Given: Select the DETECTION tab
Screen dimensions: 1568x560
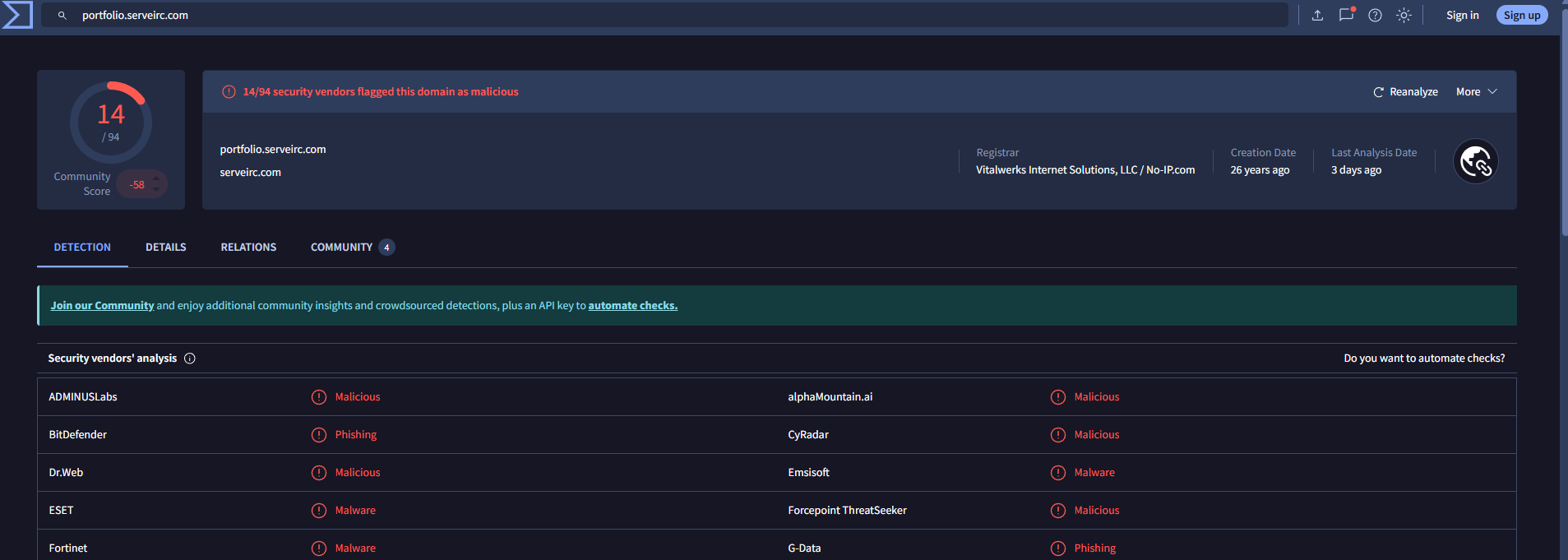Looking at the screenshot, I should [x=82, y=247].
